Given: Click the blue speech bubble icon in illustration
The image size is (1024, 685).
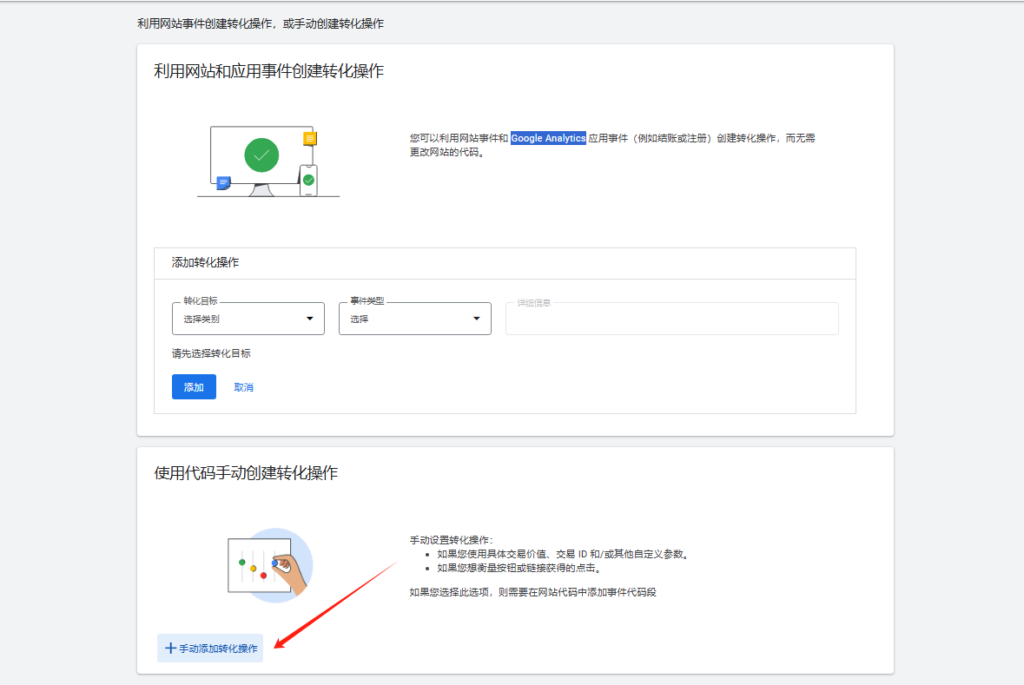Looking at the screenshot, I should [223, 183].
